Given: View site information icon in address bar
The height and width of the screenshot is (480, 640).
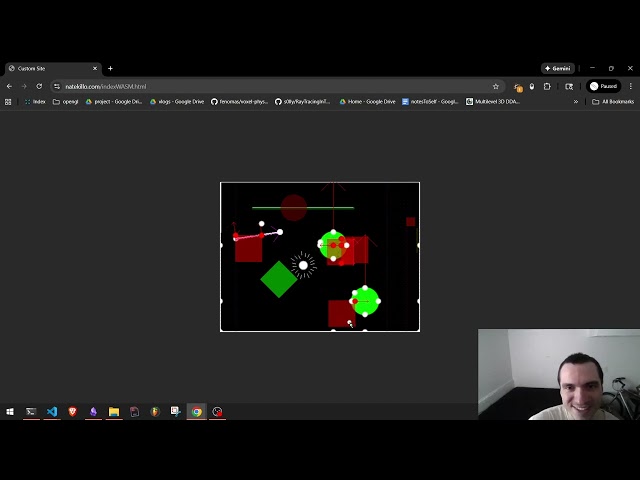Looking at the screenshot, I should click(x=57, y=86).
